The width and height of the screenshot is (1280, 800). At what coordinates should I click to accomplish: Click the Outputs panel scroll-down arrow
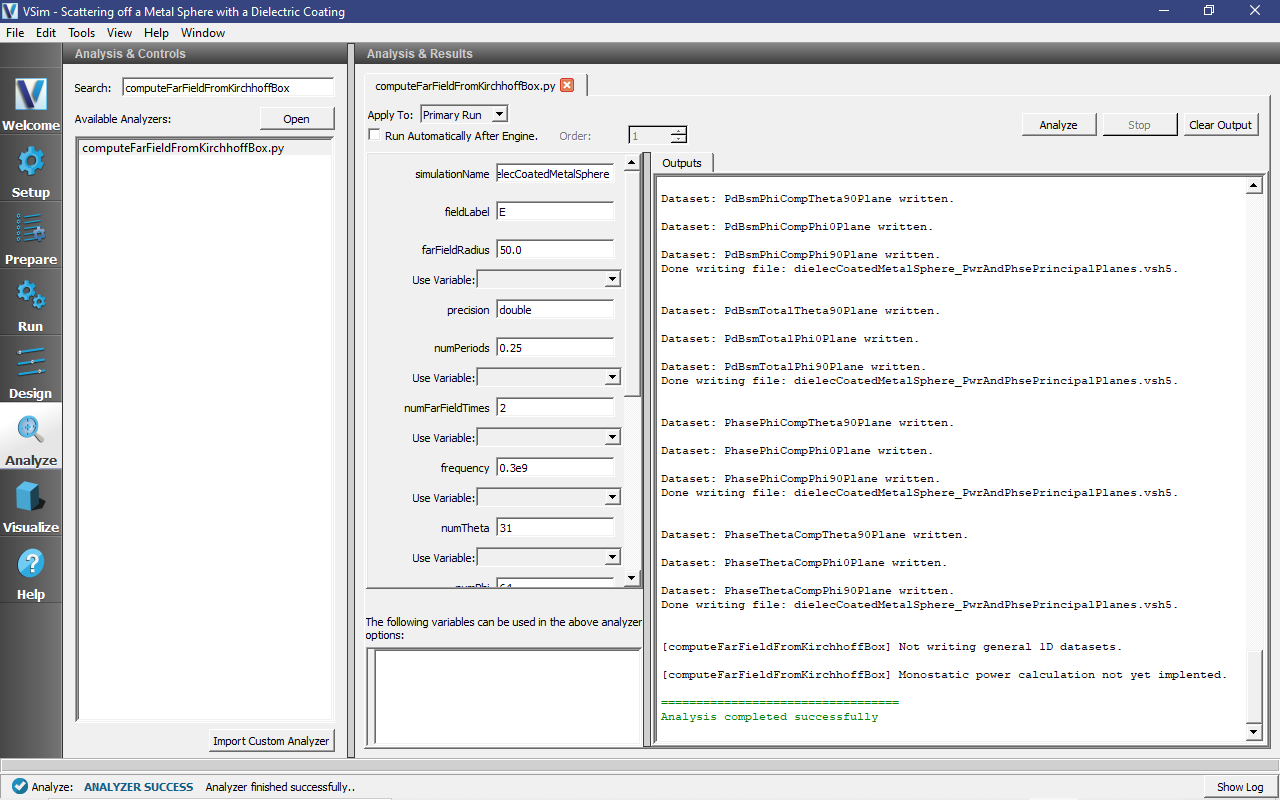click(1254, 733)
